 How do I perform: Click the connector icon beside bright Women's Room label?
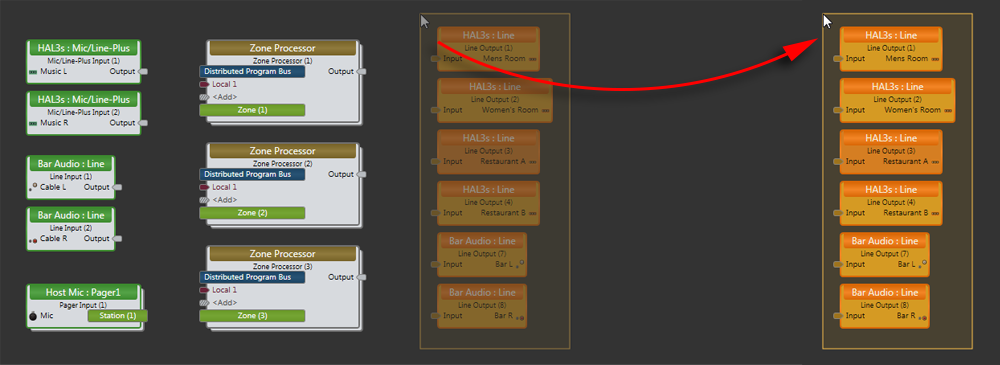[948, 110]
